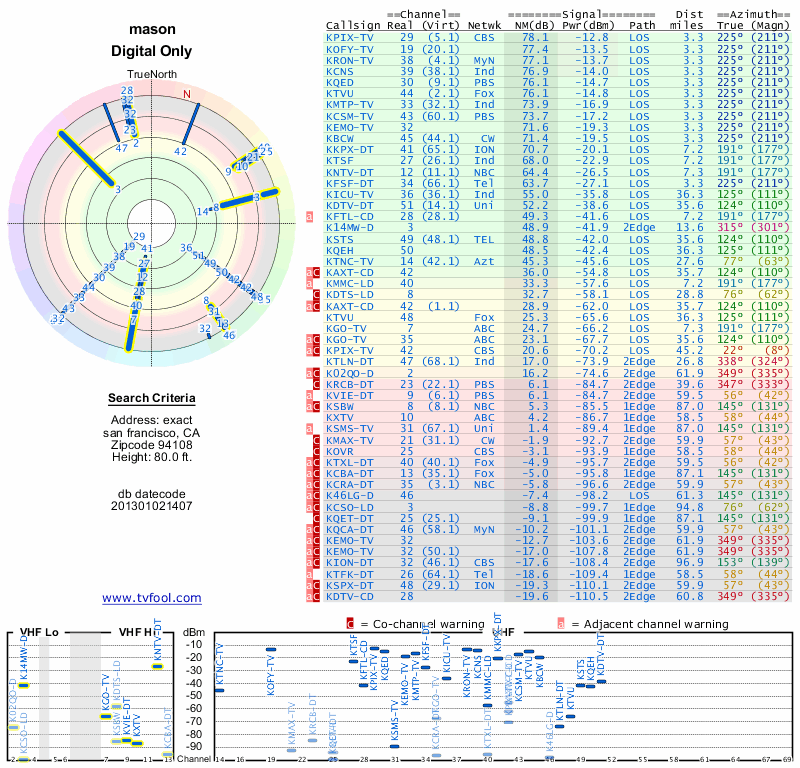Screen dimensions: 800x768
Task: Select the KCRA-DT callsign in the table
Action: click(349, 484)
